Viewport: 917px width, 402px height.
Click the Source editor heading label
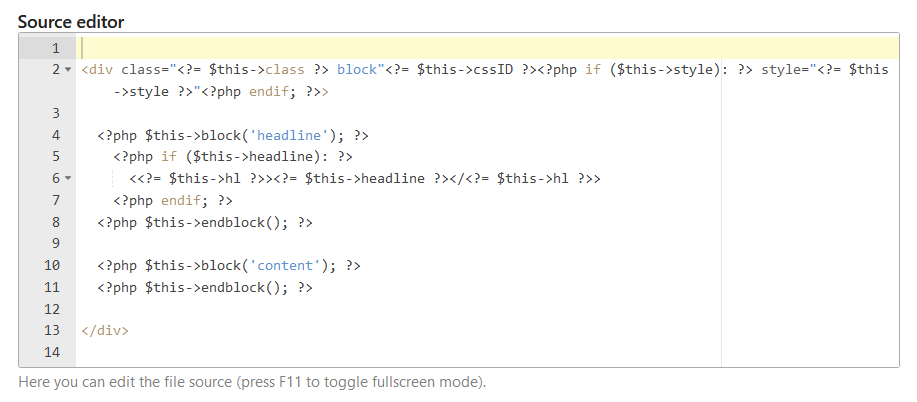[71, 22]
